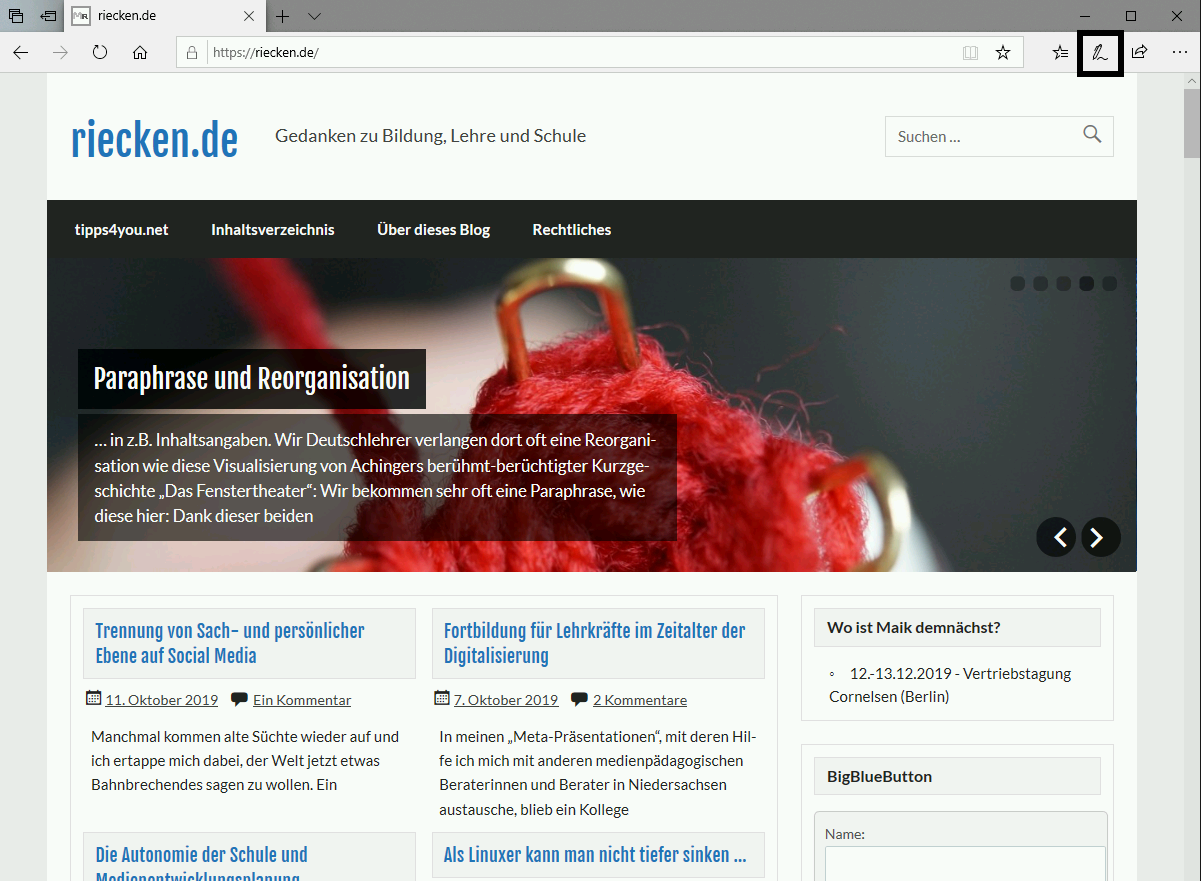Go to next slide arrow

pyautogui.click(x=1100, y=538)
